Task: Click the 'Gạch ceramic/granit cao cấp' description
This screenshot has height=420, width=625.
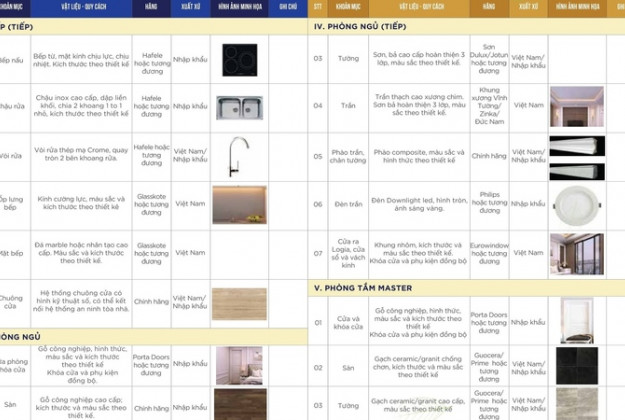Action: click(418, 405)
